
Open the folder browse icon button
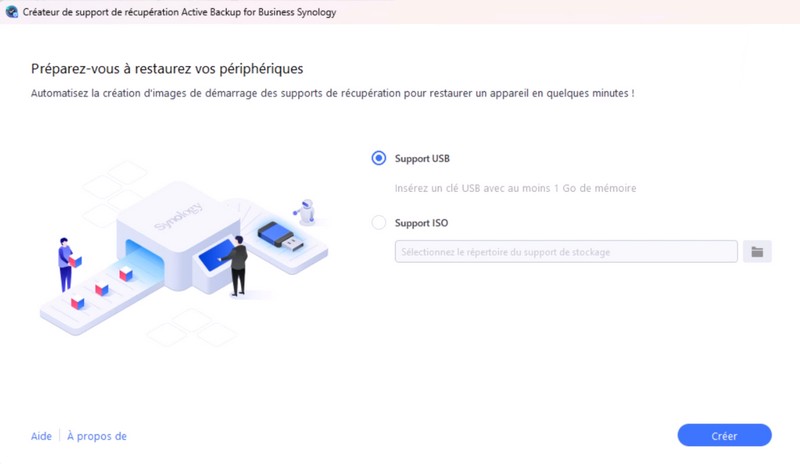click(x=757, y=252)
